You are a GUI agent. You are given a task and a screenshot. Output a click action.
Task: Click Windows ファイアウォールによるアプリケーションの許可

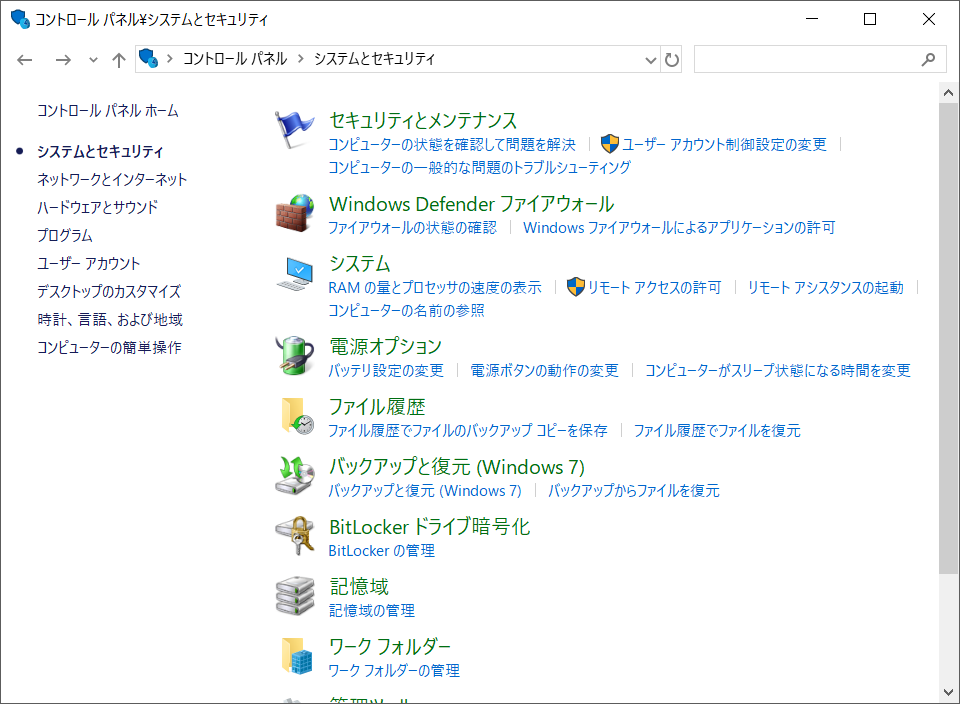point(679,228)
